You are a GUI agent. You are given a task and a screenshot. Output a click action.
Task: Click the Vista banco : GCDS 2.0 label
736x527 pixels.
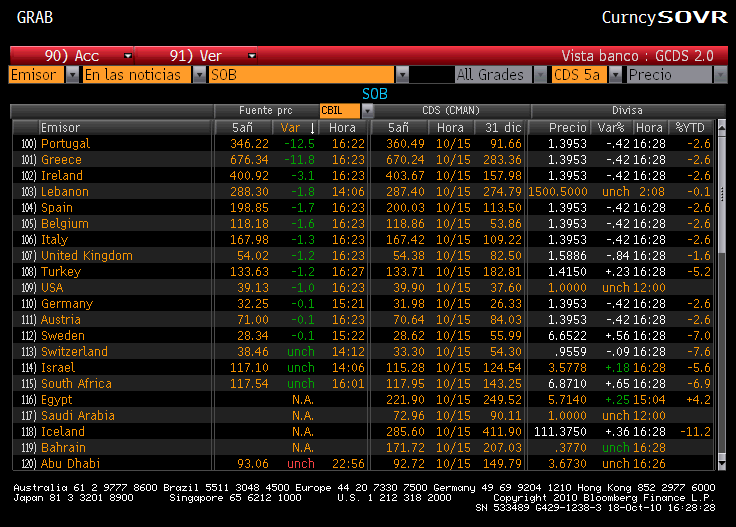click(x=637, y=56)
